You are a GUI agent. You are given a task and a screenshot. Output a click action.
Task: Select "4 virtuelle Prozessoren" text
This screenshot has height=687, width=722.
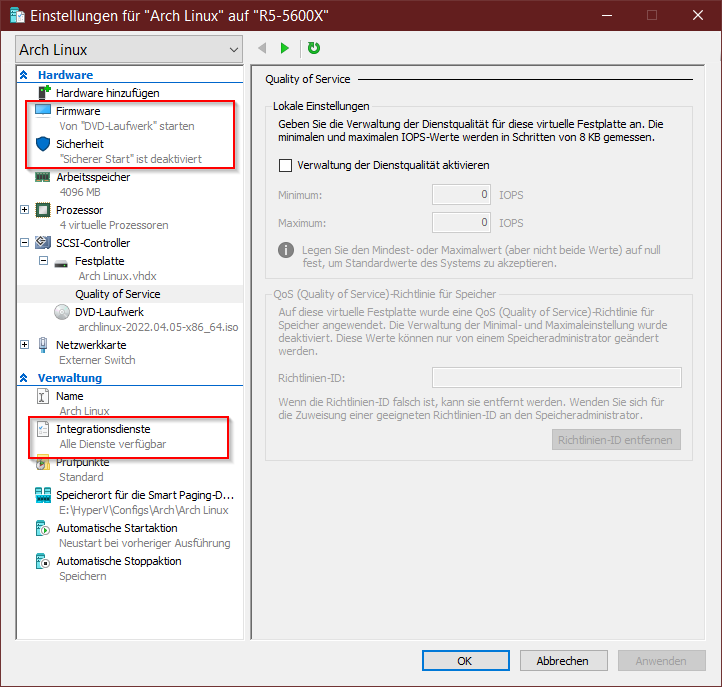pyautogui.click(x=114, y=225)
